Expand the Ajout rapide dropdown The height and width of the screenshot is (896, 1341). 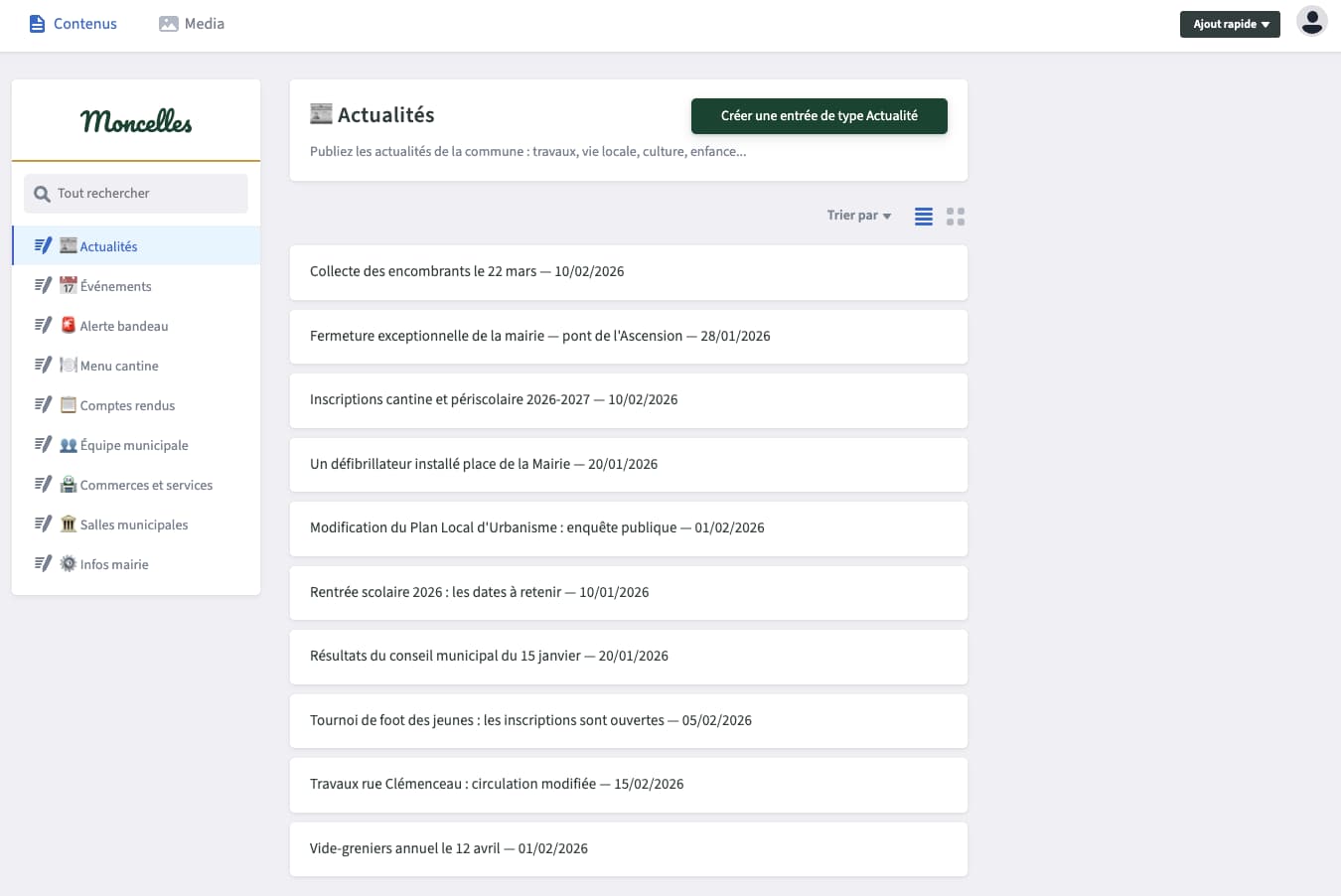click(x=1230, y=24)
